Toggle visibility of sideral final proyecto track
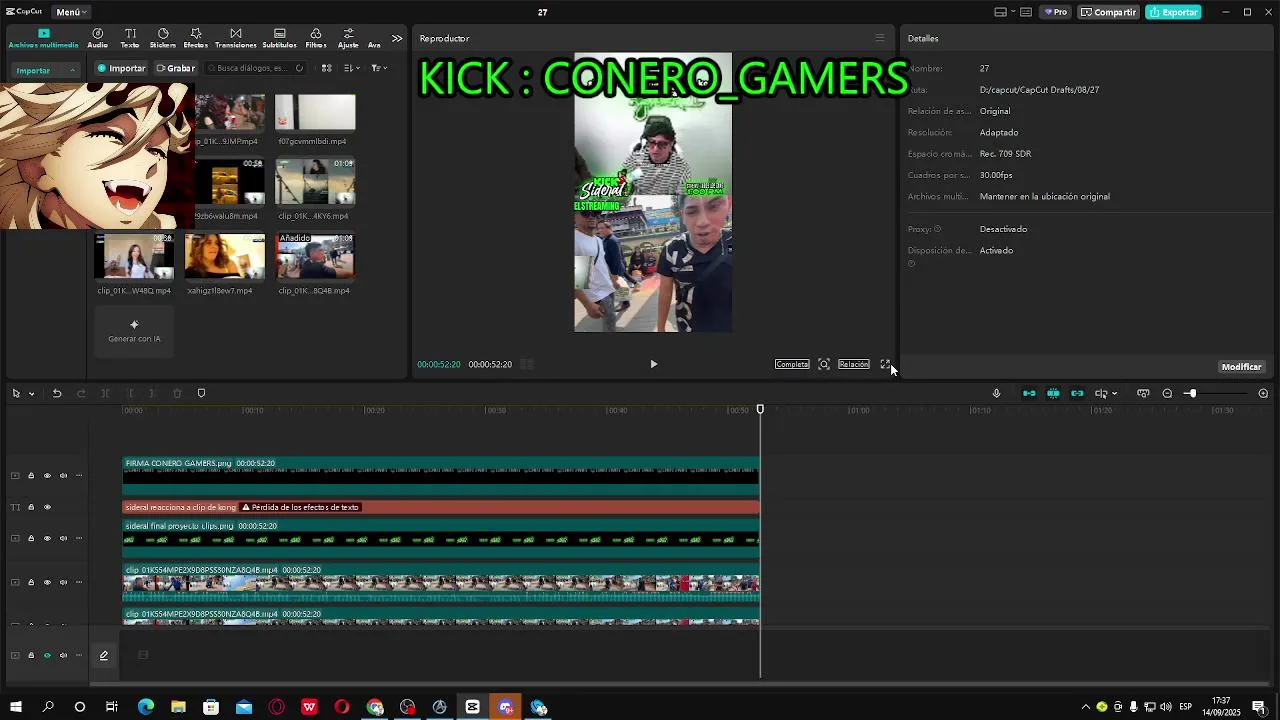The width and height of the screenshot is (1280, 720). 47,538
